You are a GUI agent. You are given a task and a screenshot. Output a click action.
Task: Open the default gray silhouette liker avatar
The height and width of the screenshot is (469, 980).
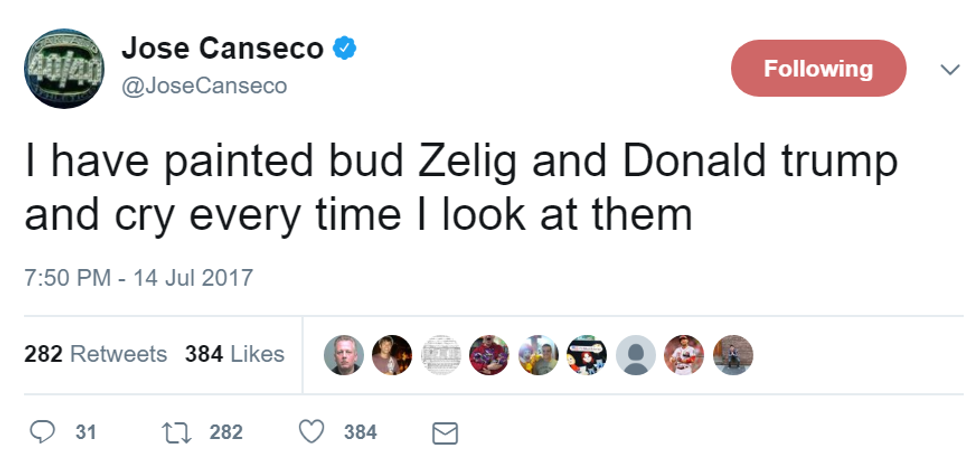click(x=634, y=354)
